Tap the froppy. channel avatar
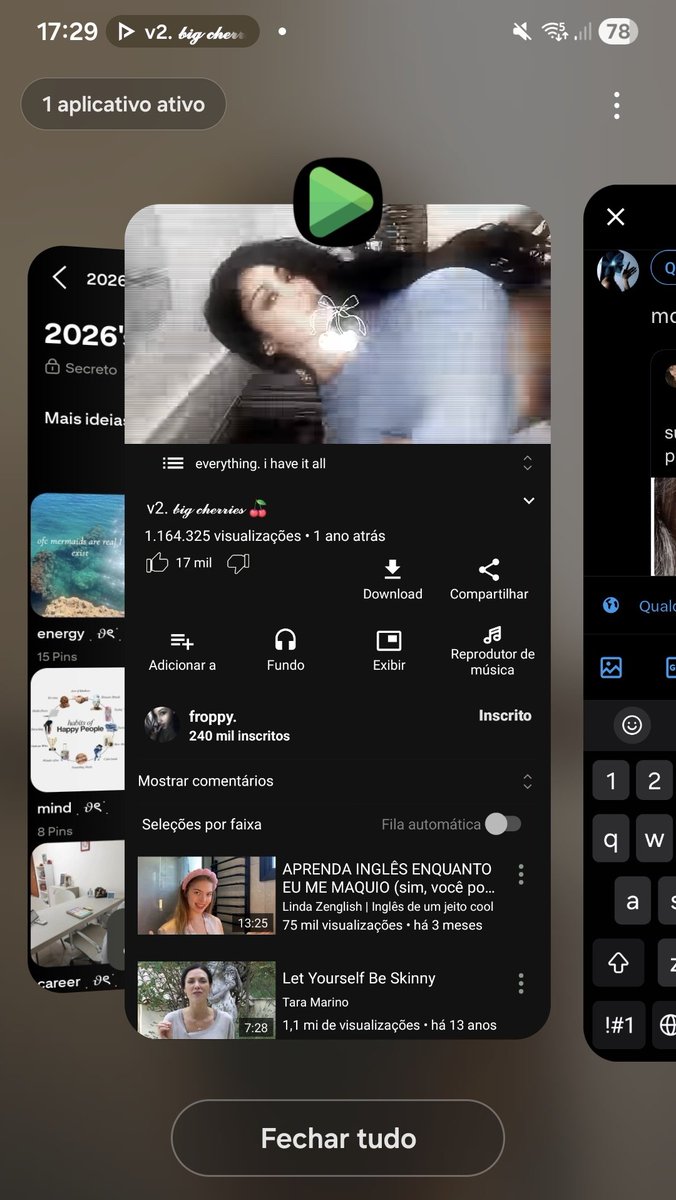676x1200 pixels. pyautogui.click(x=162, y=724)
